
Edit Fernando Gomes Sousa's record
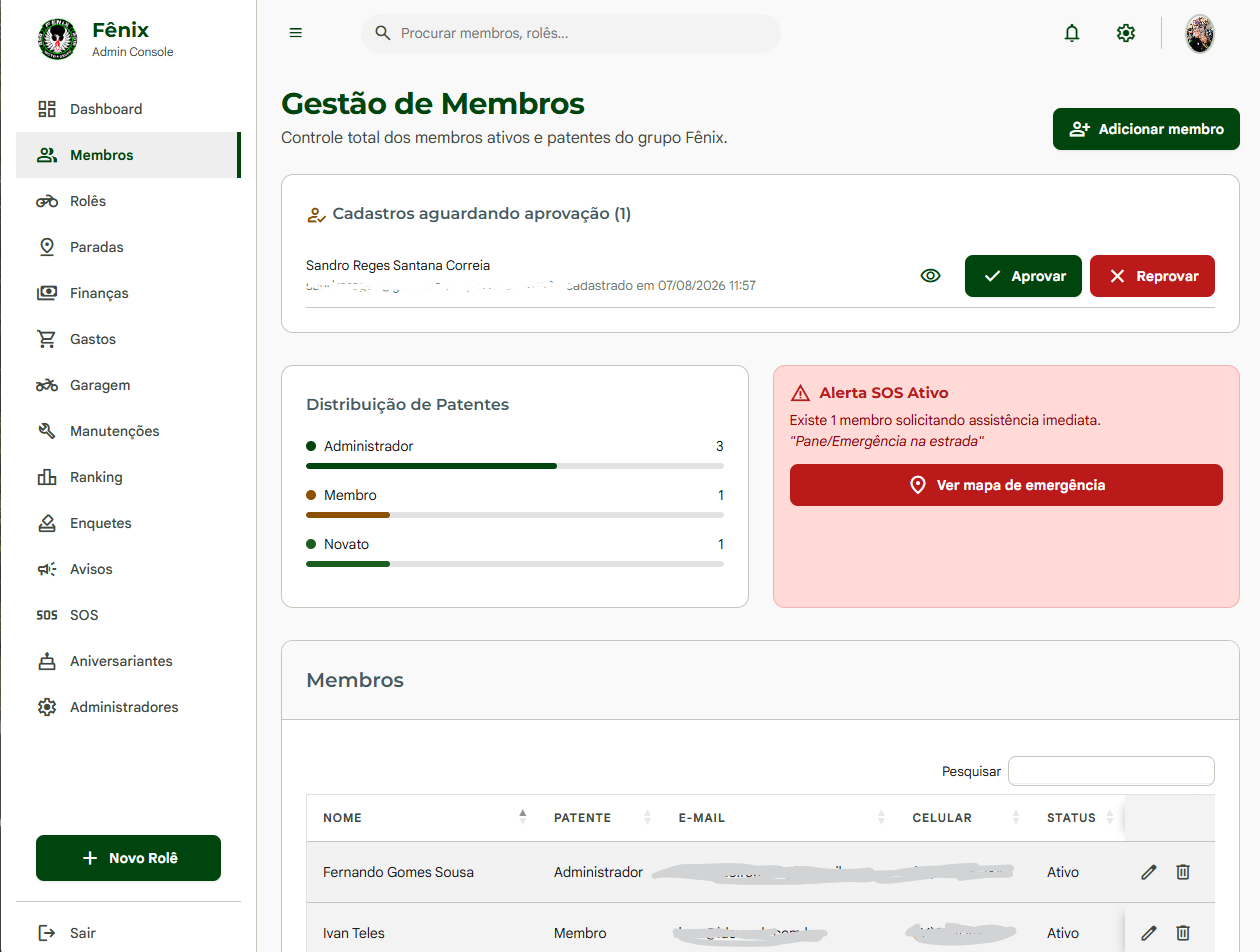point(1149,872)
